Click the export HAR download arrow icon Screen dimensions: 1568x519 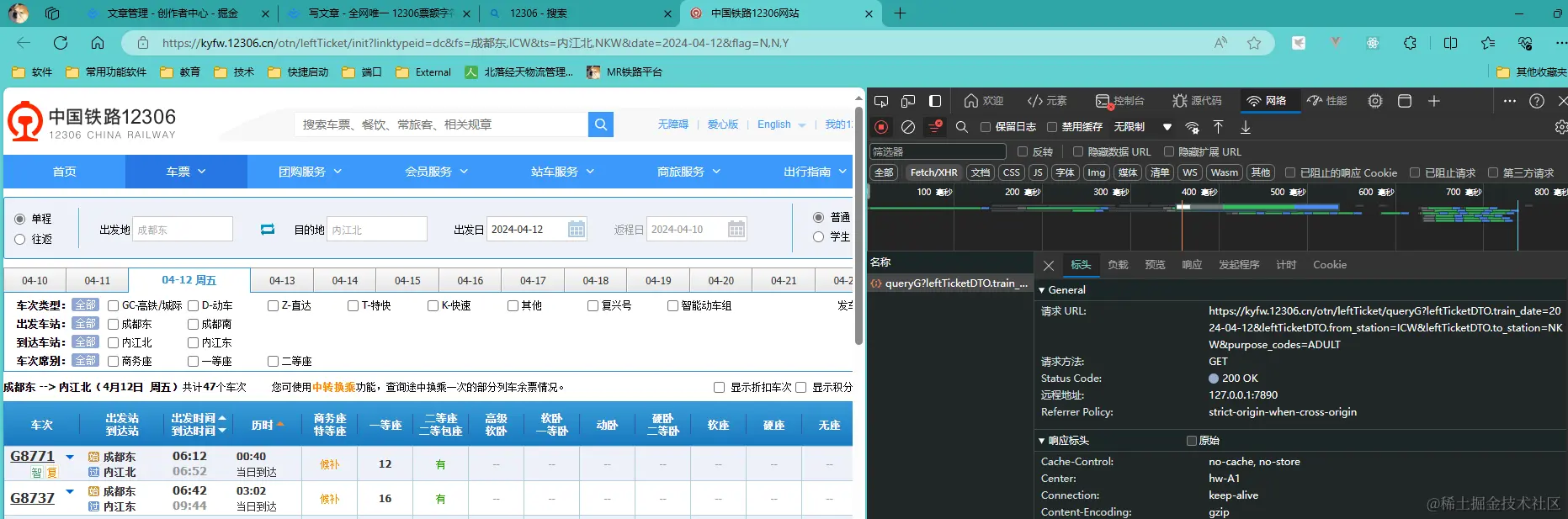click(x=1246, y=127)
